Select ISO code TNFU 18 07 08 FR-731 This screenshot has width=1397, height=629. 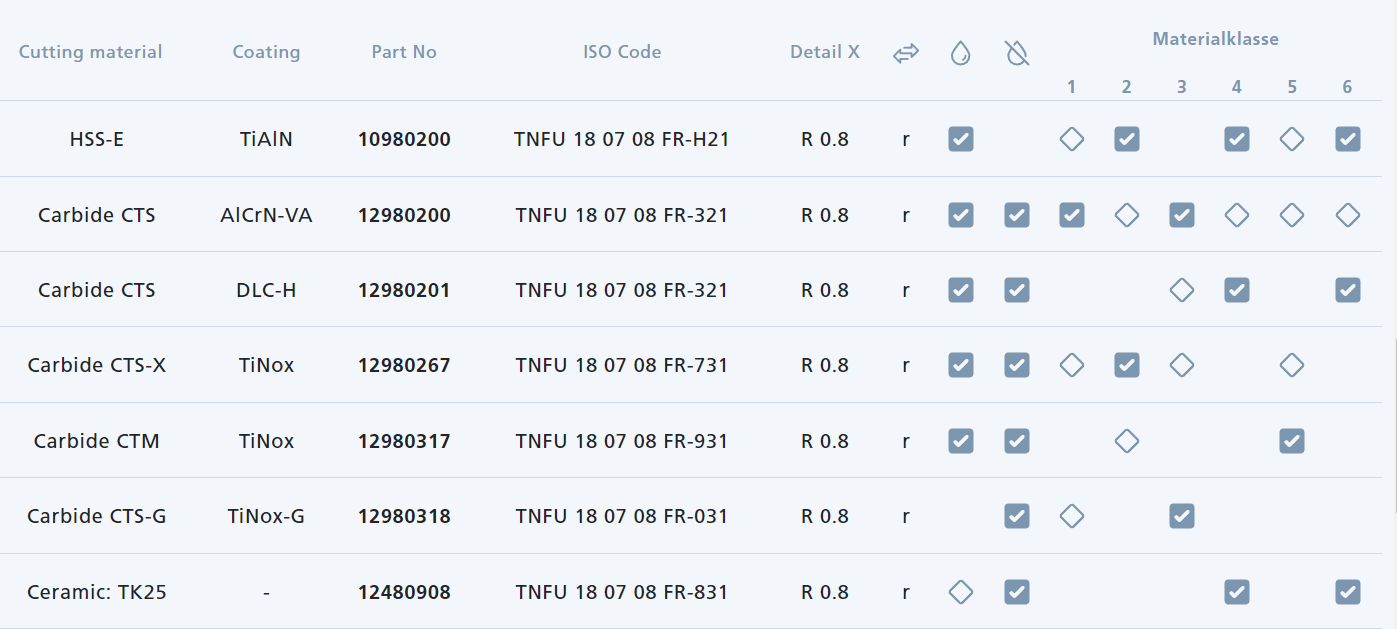pyautogui.click(x=622, y=366)
